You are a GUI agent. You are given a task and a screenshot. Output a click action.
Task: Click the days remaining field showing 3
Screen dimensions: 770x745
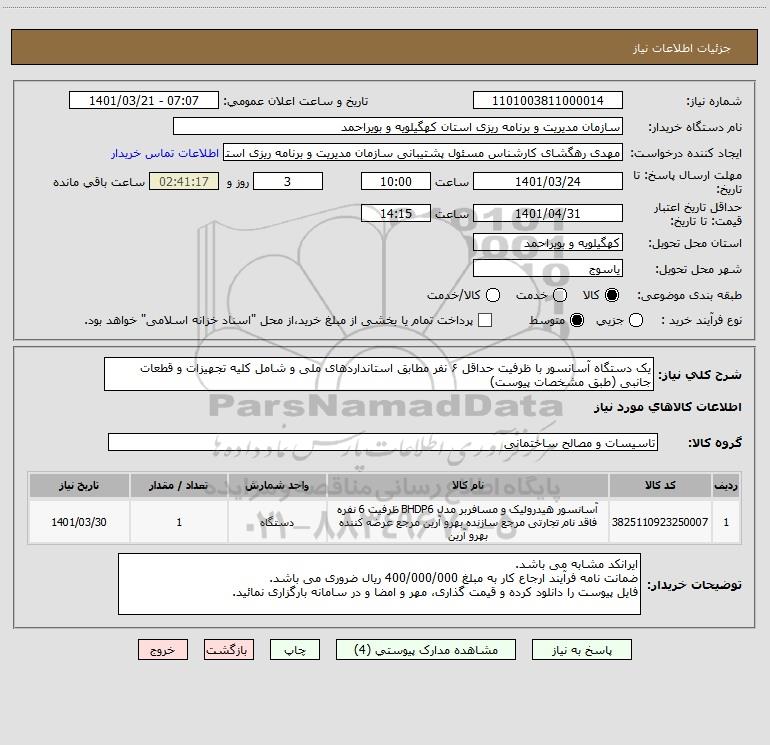click(288, 181)
